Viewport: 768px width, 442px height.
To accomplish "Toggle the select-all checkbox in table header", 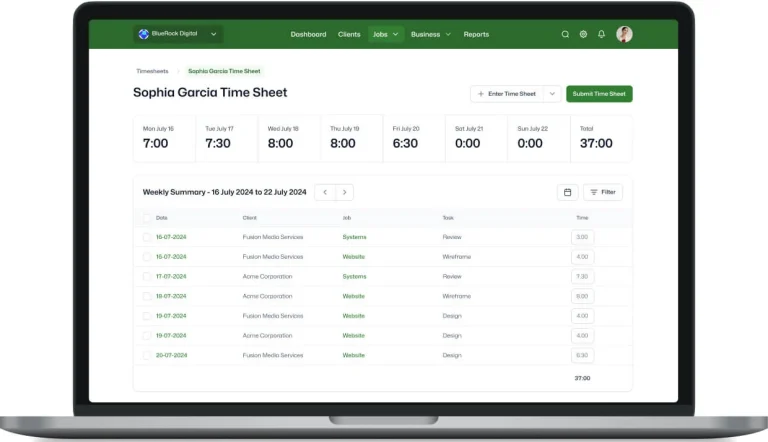I will [147, 217].
